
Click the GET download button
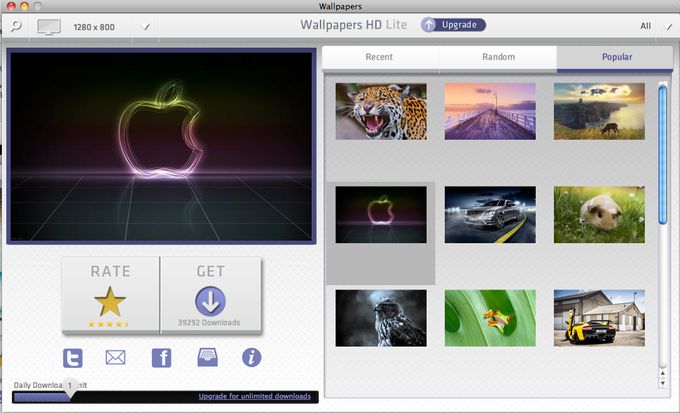211,295
